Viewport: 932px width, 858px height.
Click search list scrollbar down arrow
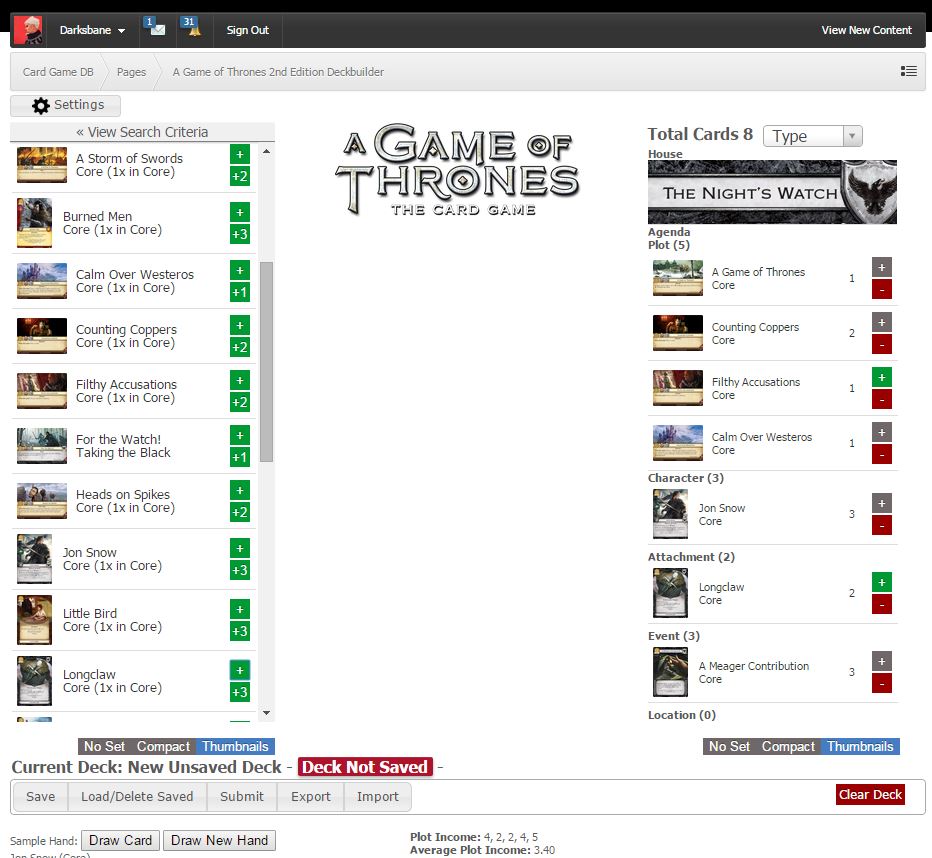coord(267,712)
